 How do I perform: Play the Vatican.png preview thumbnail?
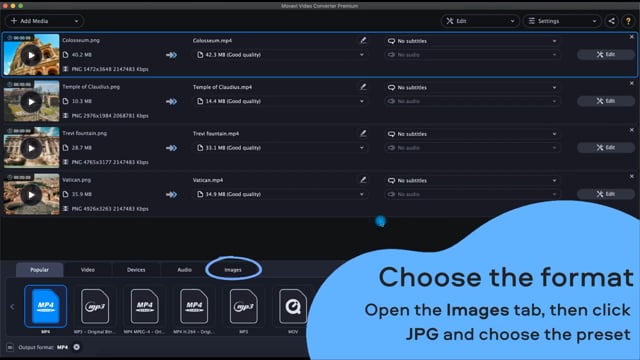31,195
